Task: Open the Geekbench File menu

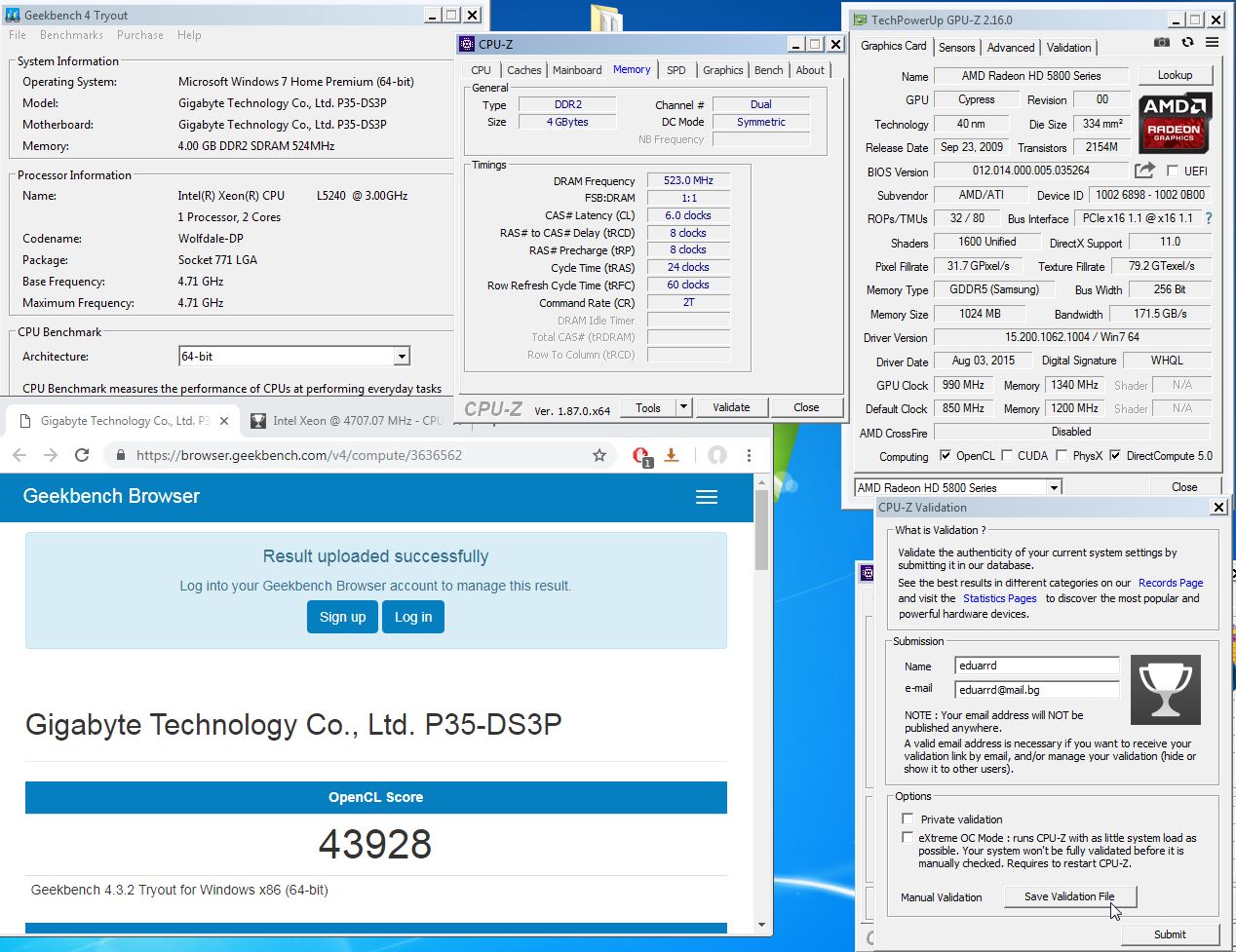Action: [x=18, y=34]
